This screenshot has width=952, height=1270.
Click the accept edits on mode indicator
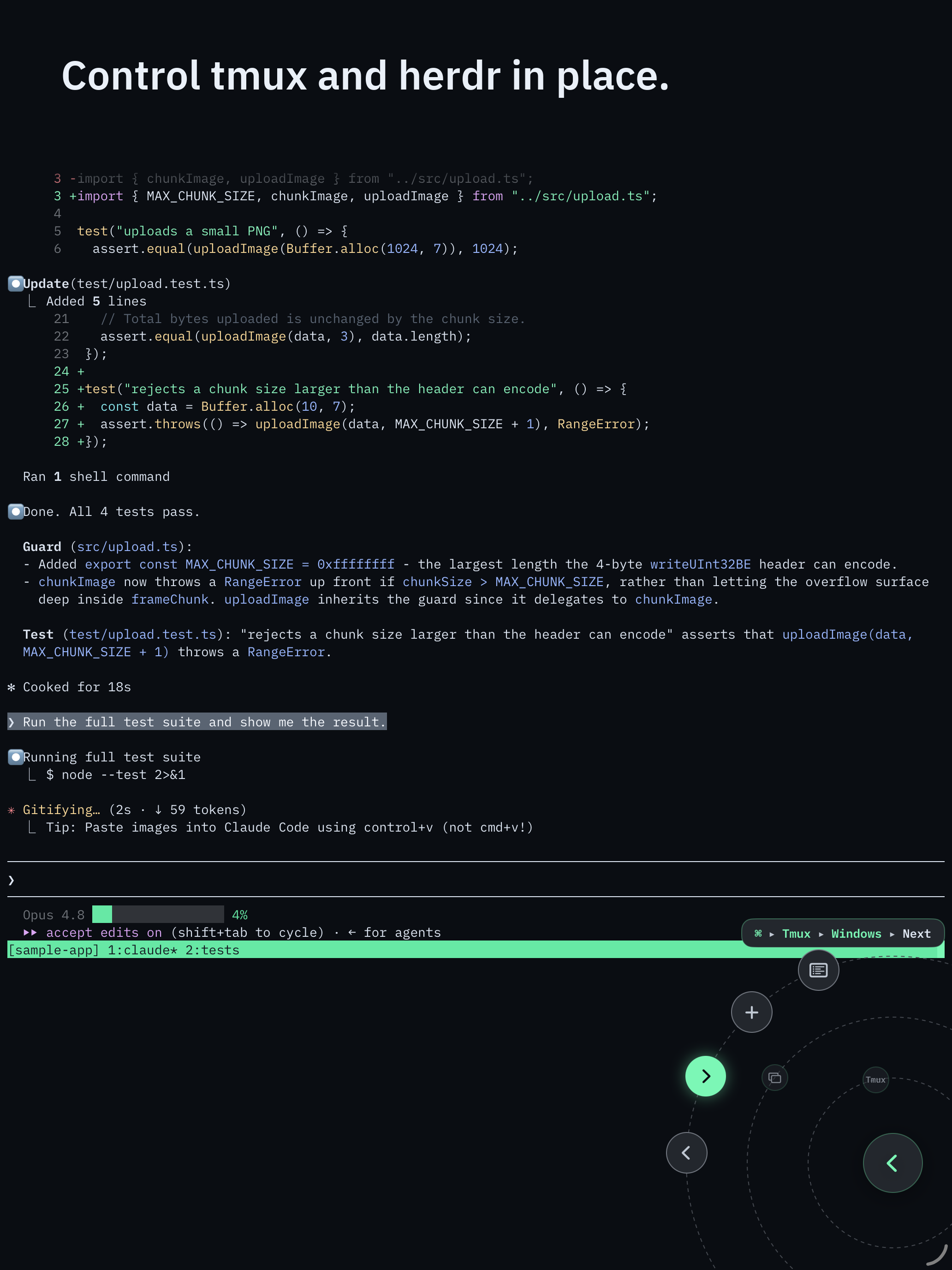[x=92, y=932]
